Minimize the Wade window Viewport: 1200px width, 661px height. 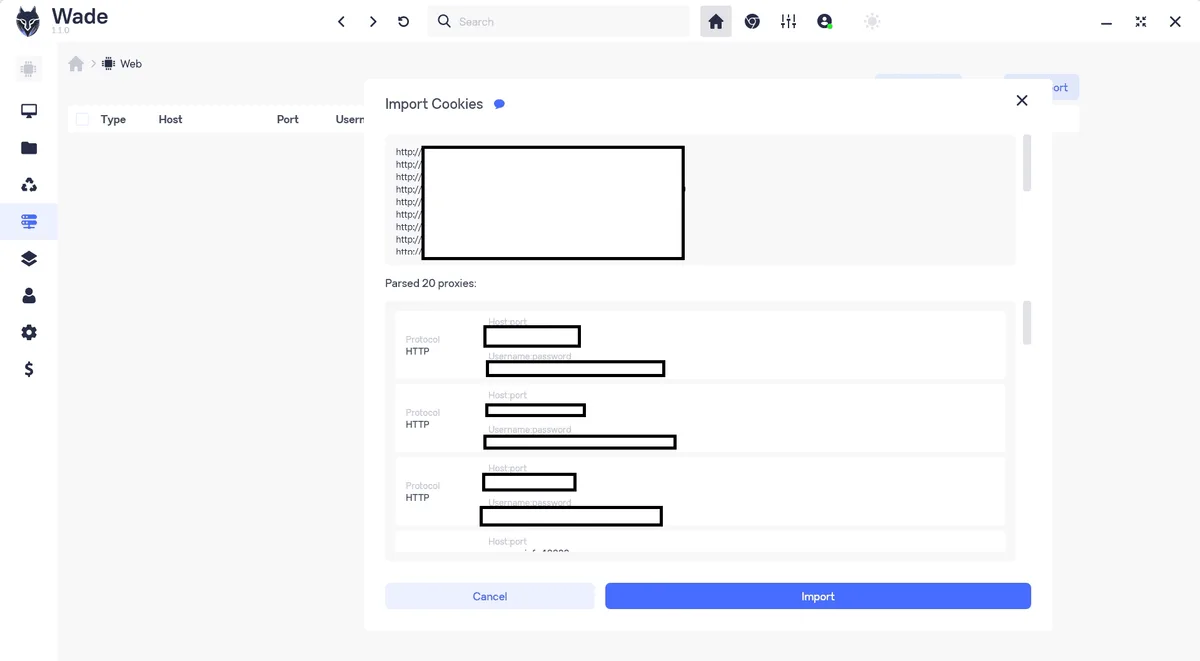(x=1106, y=22)
